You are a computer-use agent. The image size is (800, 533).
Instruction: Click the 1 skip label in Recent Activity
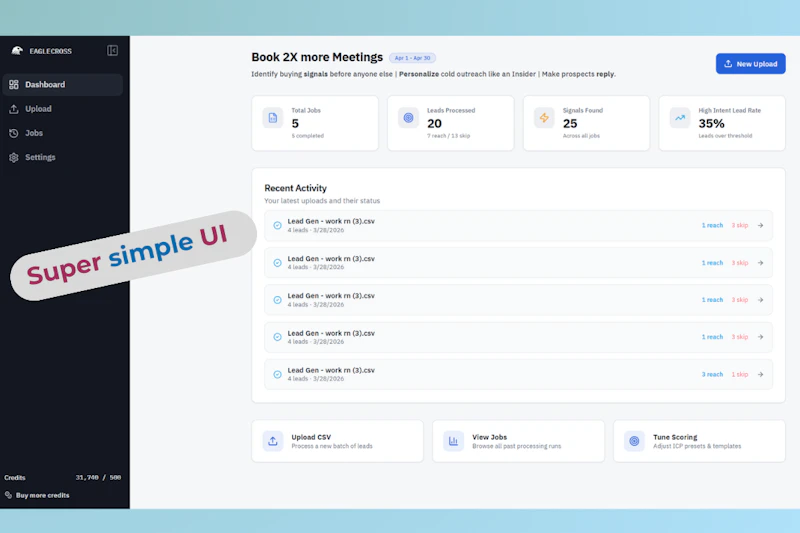coord(740,374)
